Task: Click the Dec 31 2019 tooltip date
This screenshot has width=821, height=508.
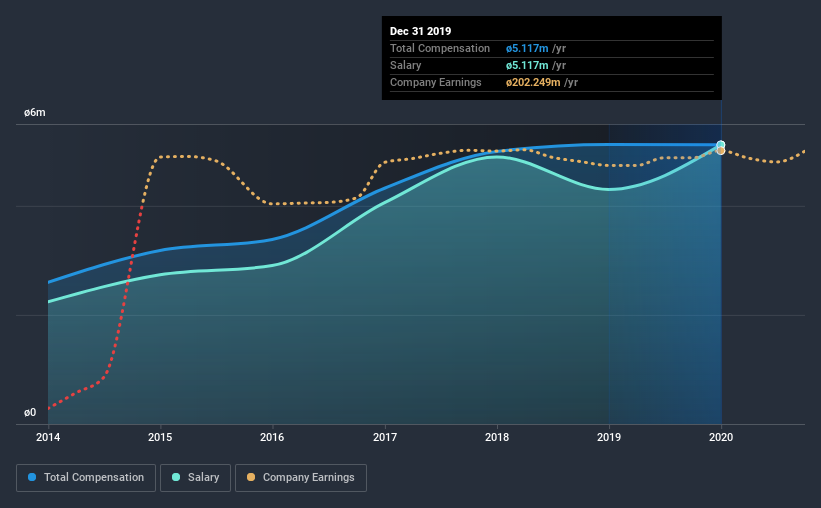Action: pyautogui.click(x=420, y=31)
